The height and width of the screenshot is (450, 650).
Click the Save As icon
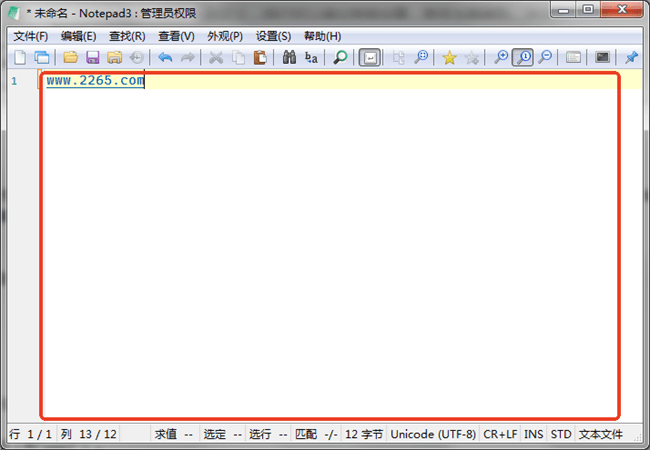114,57
